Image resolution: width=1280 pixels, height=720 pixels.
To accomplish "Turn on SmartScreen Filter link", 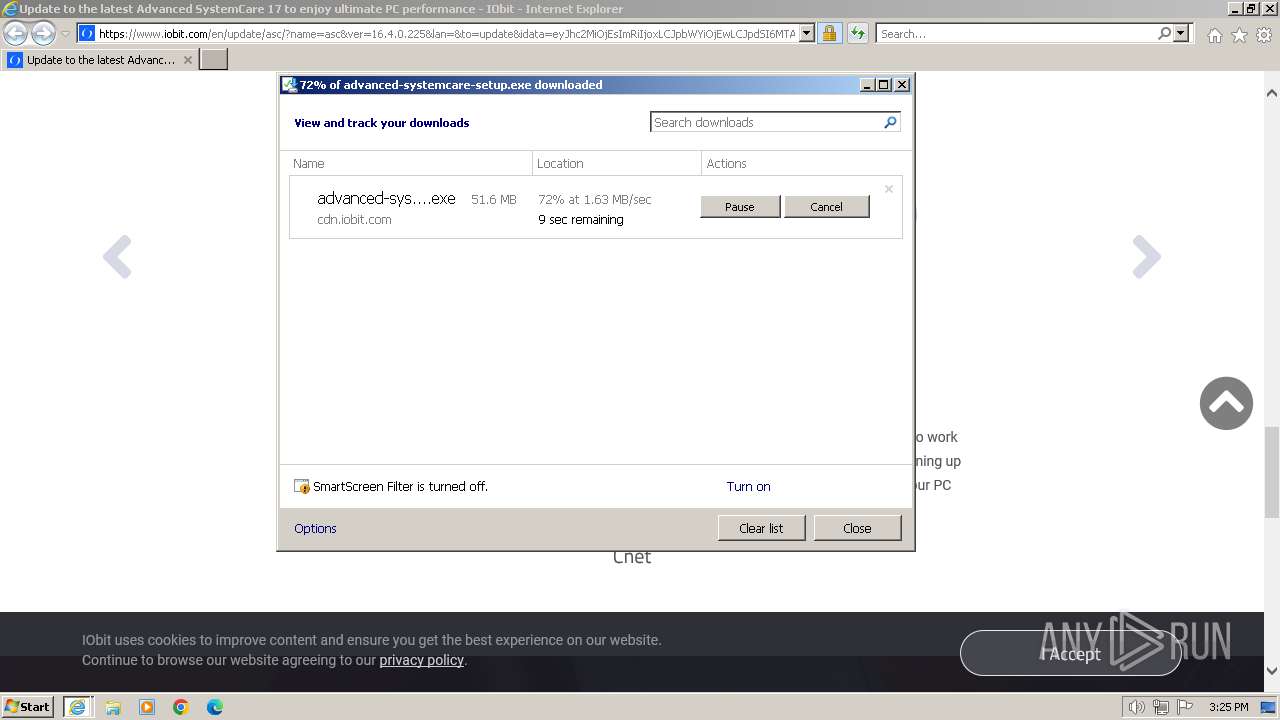I will click(x=748, y=486).
